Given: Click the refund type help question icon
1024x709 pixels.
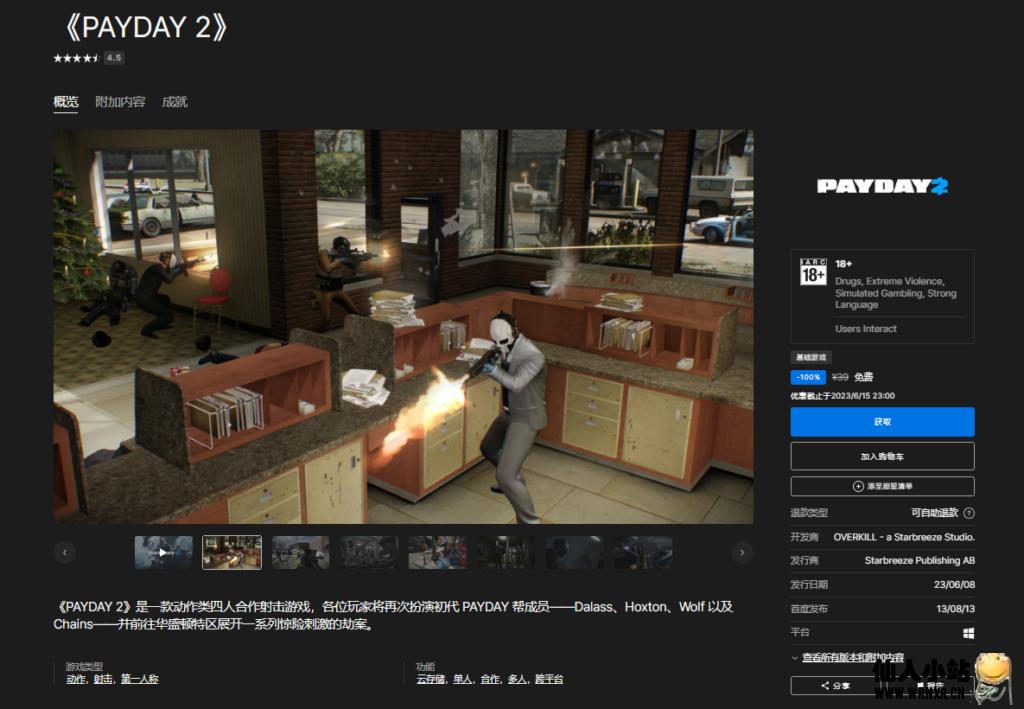Looking at the screenshot, I should [x=968, y=513].
